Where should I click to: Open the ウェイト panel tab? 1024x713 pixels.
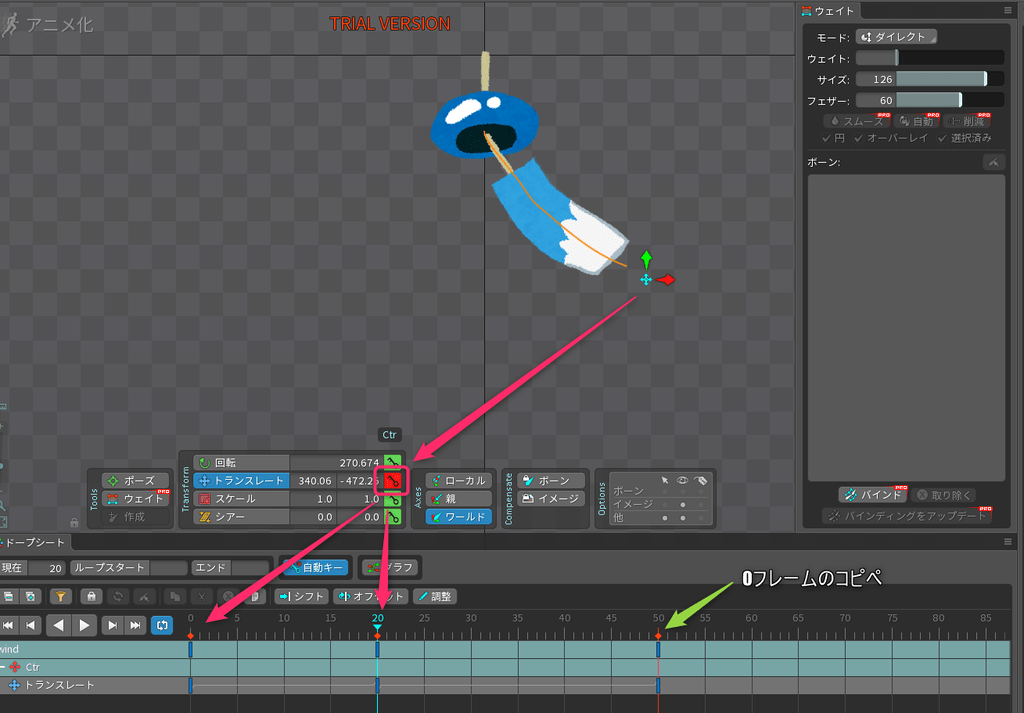pos(828,11)
